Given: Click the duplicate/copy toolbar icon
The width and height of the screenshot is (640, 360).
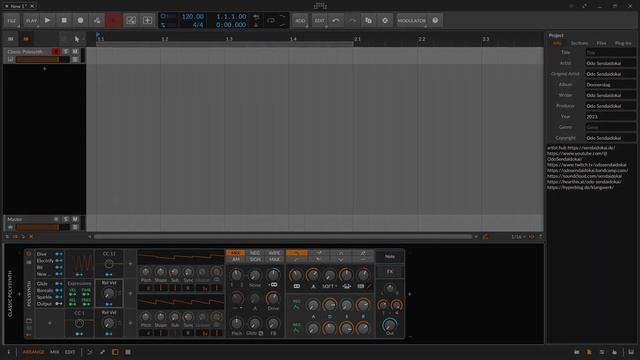Looking at the screenshot, I should [x=369, y=20].
